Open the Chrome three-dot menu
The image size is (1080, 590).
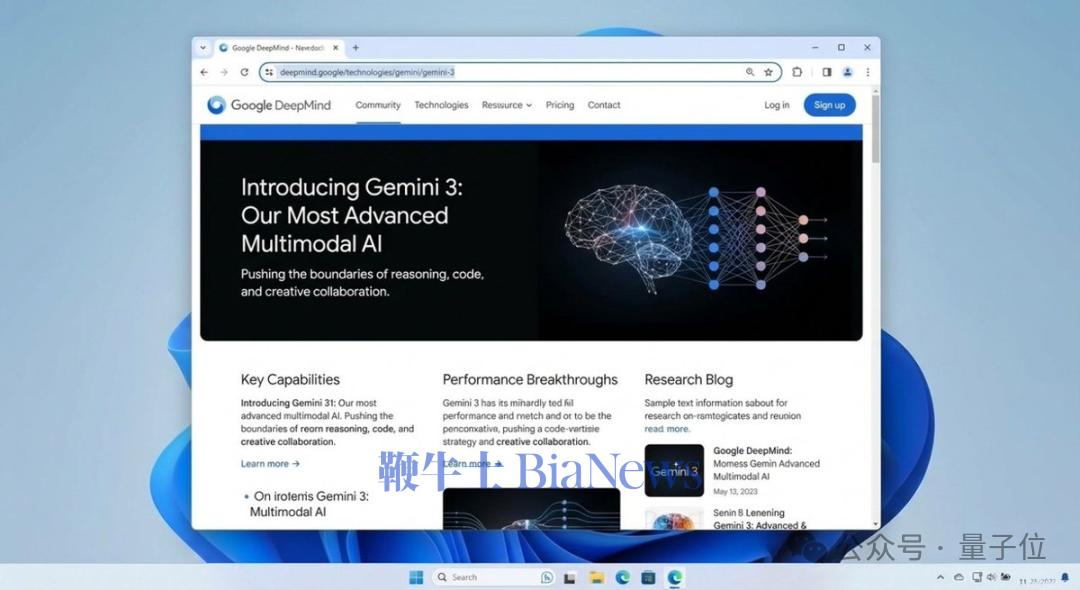point(867,72)
